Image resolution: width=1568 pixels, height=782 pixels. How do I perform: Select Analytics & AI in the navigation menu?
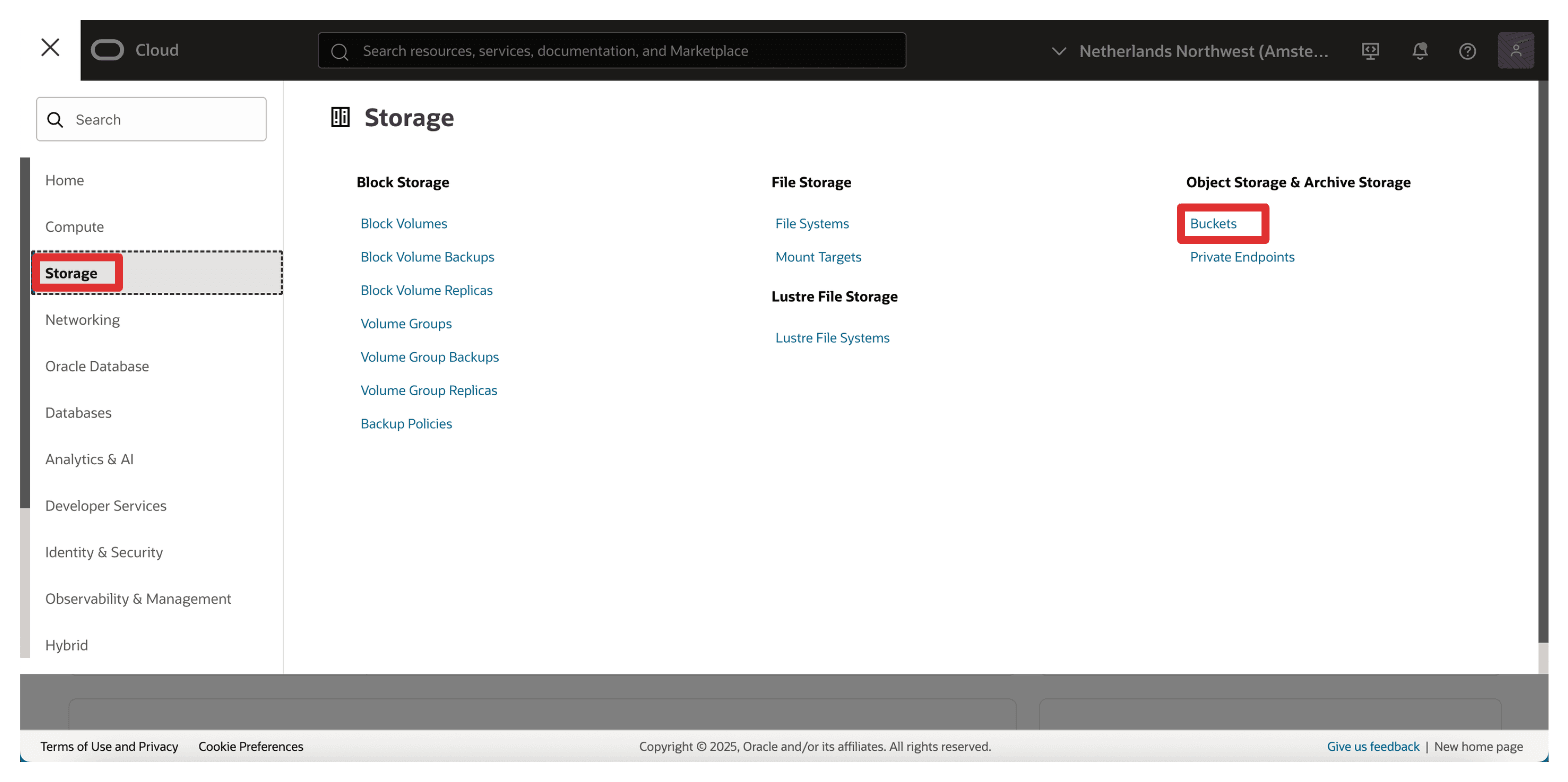click(90, 459)
